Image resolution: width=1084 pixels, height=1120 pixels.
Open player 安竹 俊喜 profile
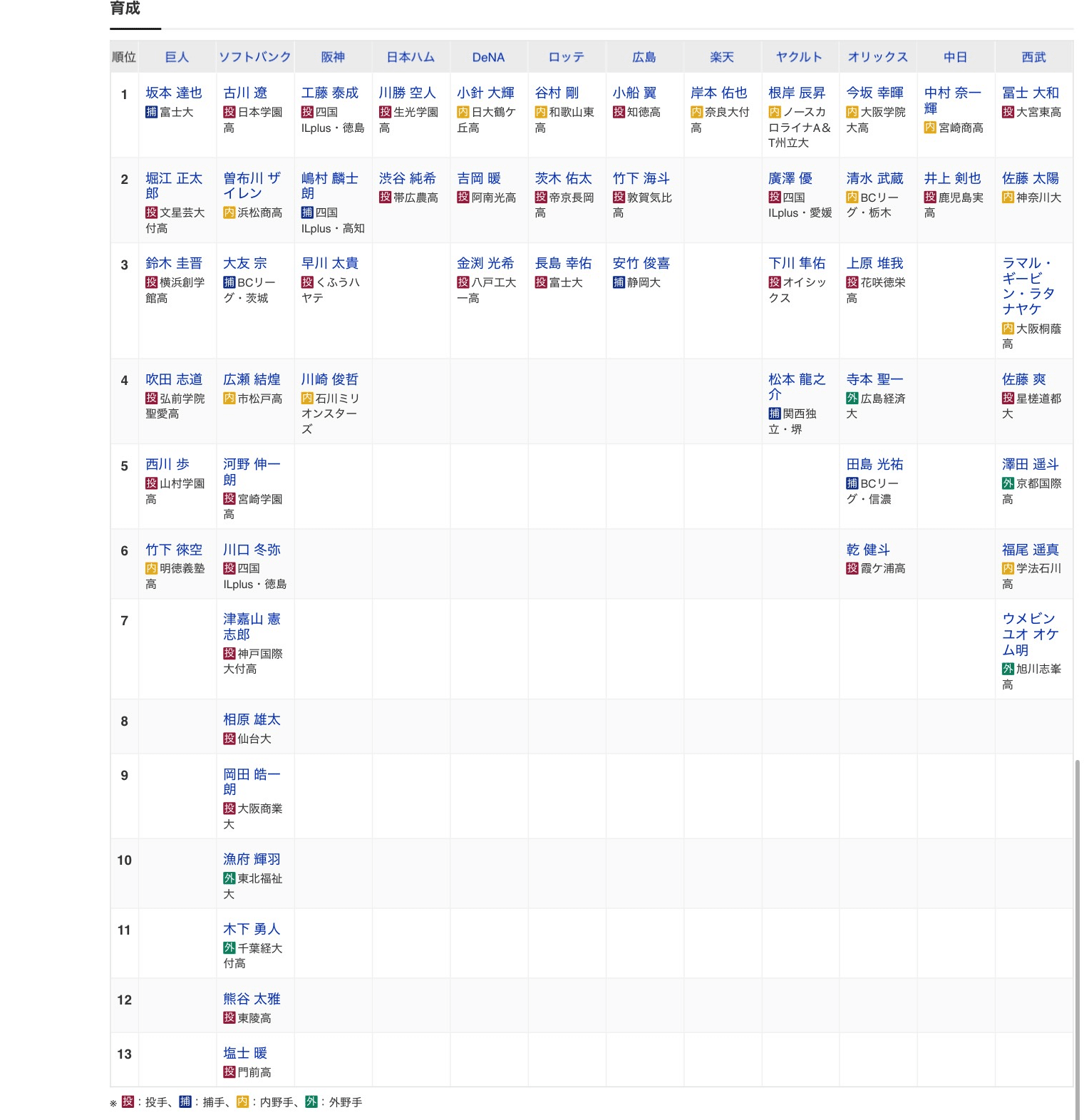click(x=641, y=263)
